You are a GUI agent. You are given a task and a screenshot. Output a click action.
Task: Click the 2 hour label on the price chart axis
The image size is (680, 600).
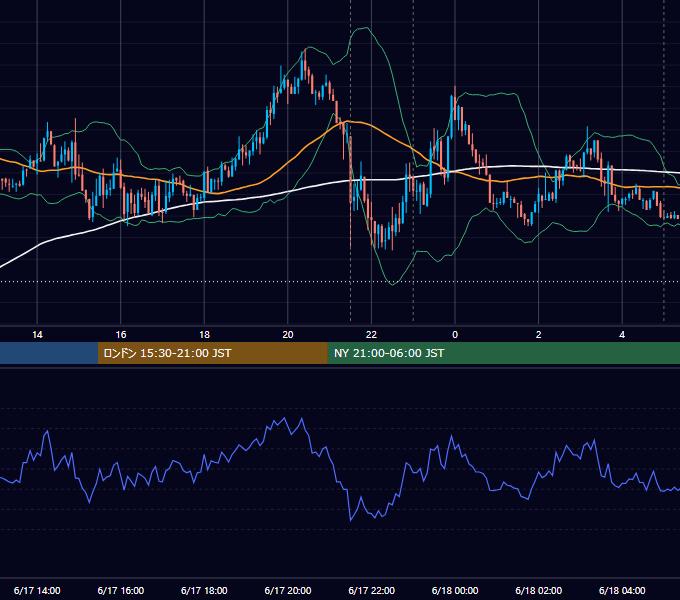tap(539, 335)
